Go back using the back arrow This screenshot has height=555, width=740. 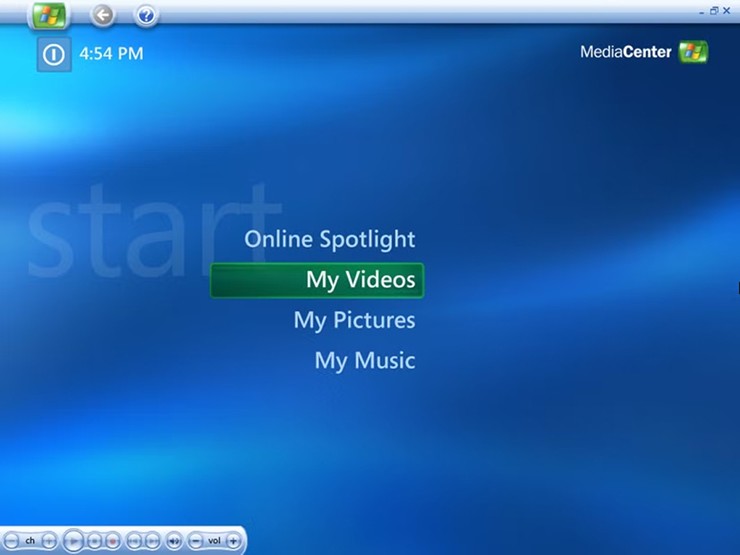click(103, 15)
